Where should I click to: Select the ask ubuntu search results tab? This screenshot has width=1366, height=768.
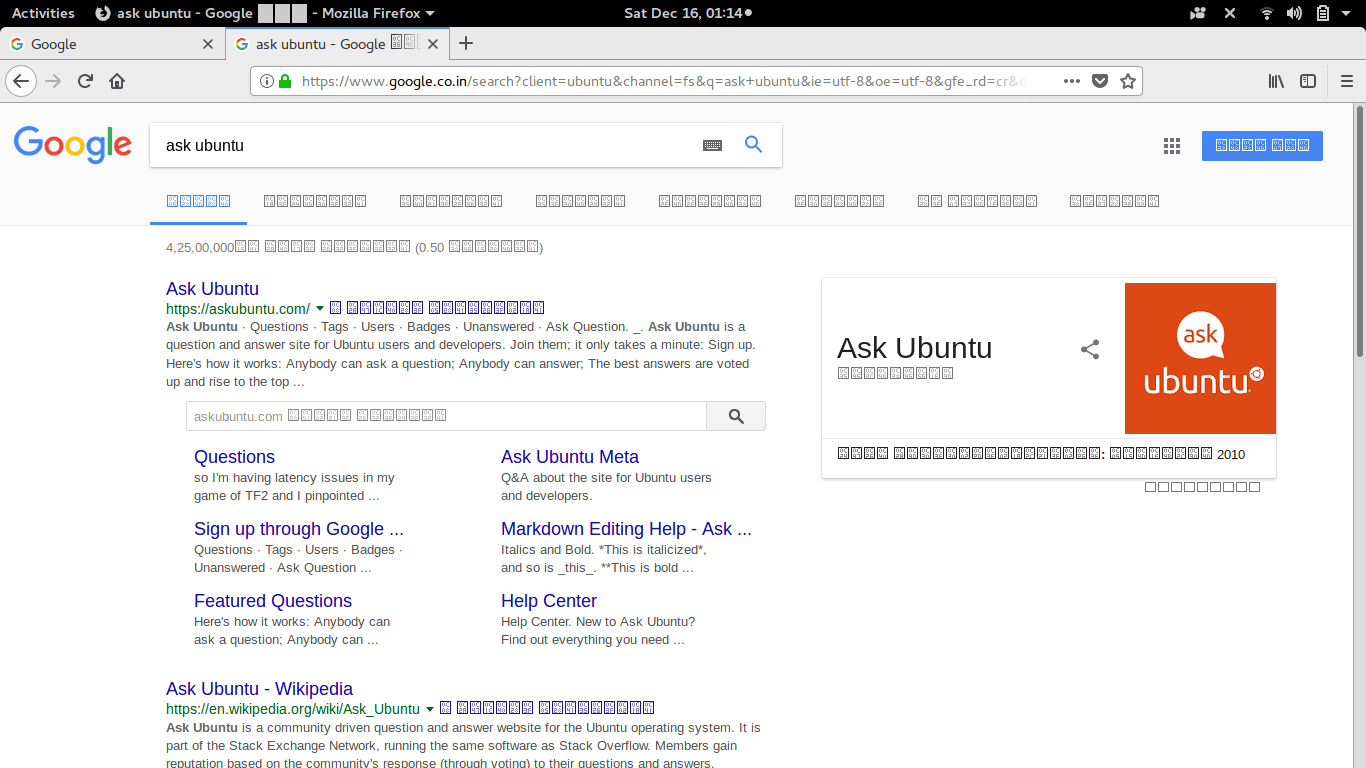tap(336, 44)
